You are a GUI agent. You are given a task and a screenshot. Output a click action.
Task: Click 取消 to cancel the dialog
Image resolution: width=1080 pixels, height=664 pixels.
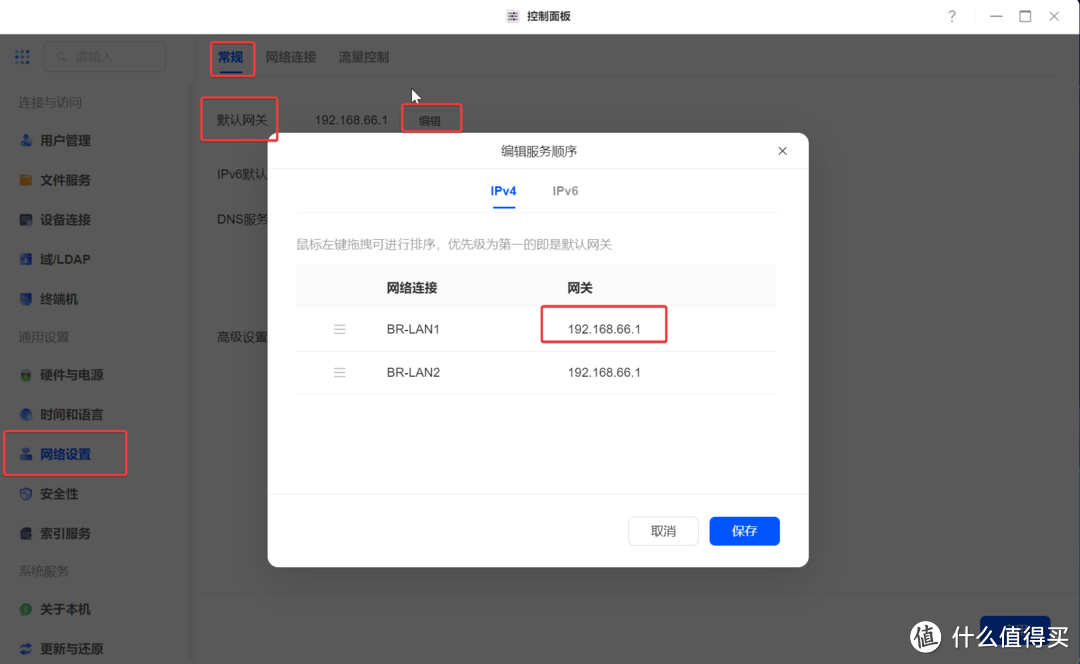(663, 531)
